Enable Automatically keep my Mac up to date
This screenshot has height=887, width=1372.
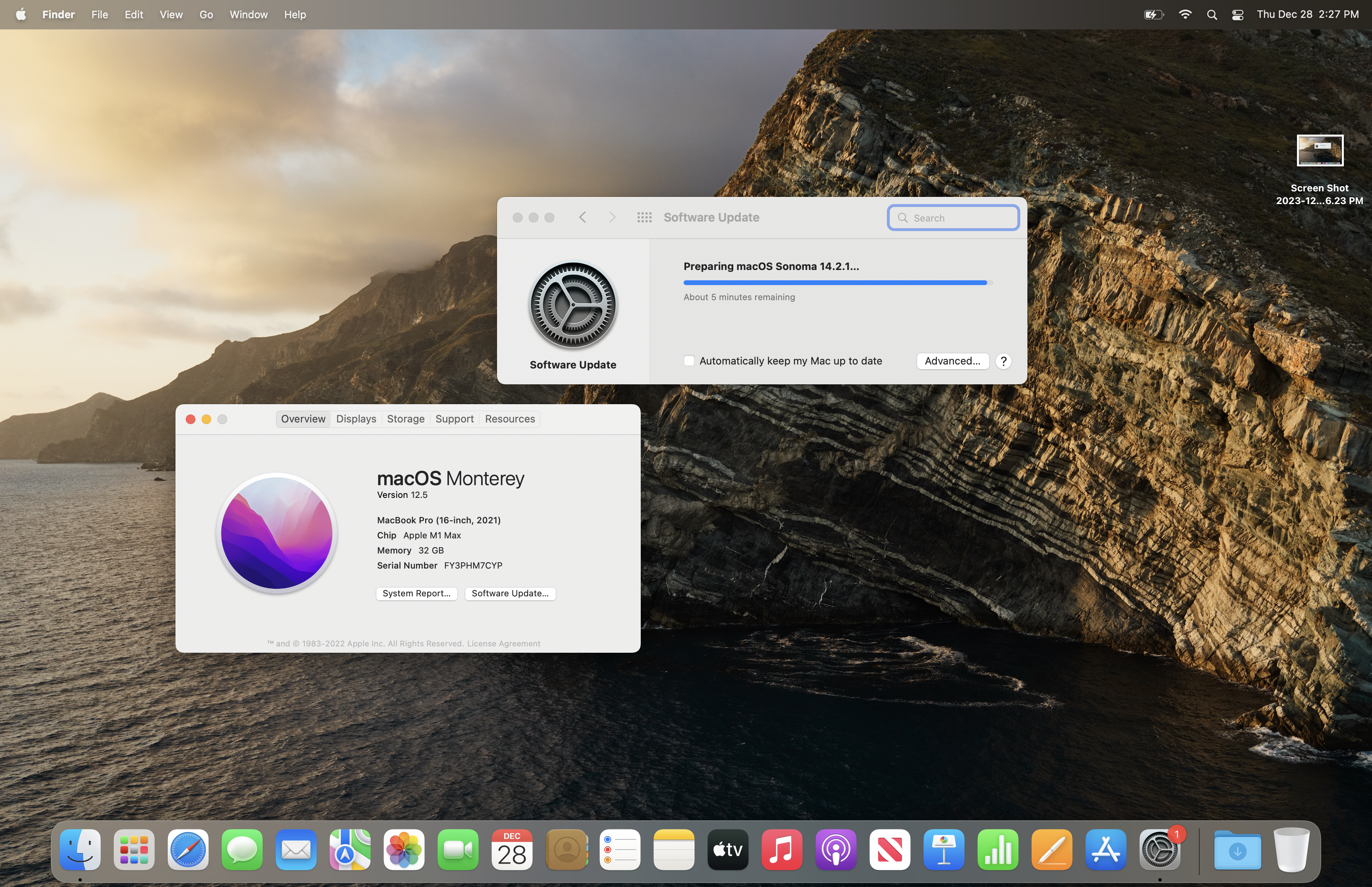689,361
